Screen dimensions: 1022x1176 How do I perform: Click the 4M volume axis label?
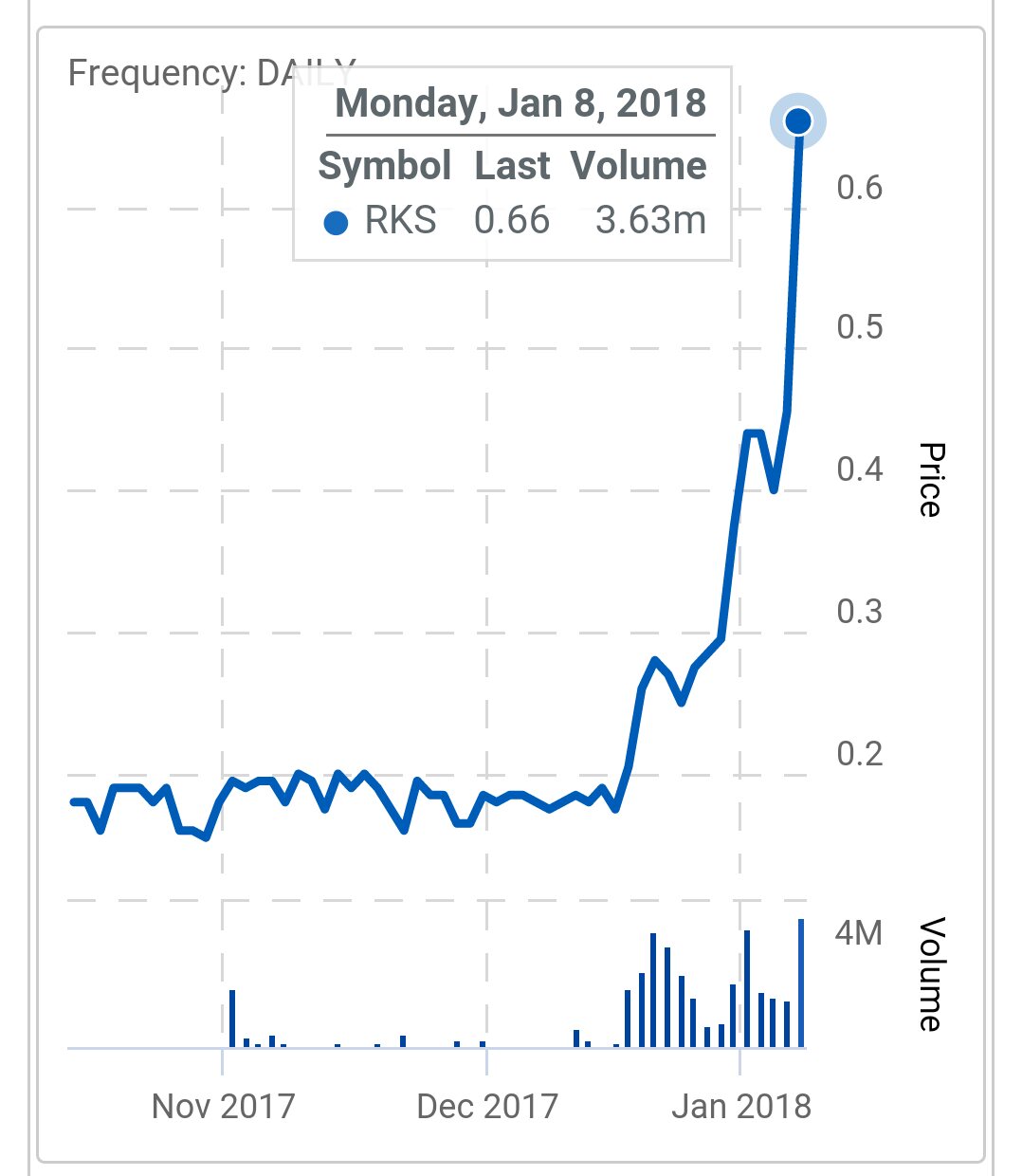858,933
